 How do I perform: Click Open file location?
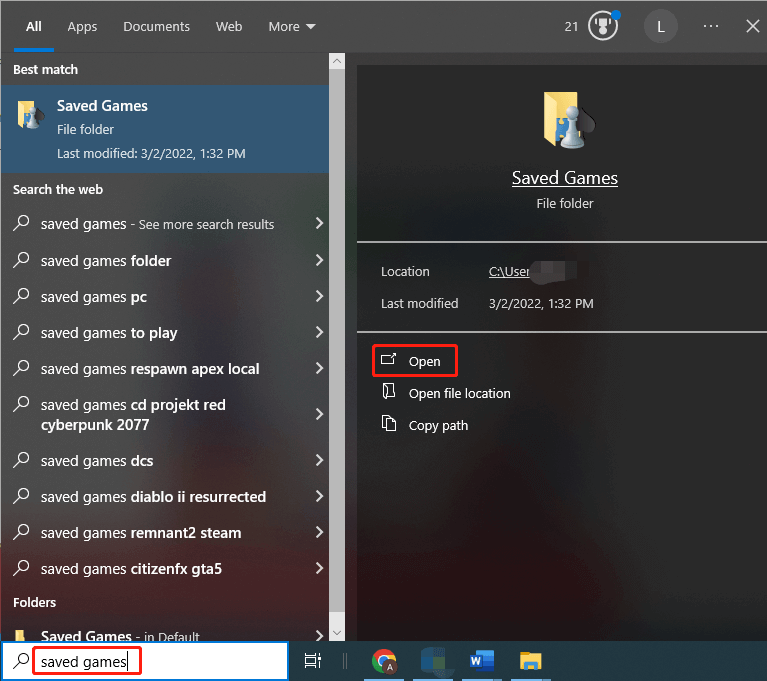click(x=459, y=393)
